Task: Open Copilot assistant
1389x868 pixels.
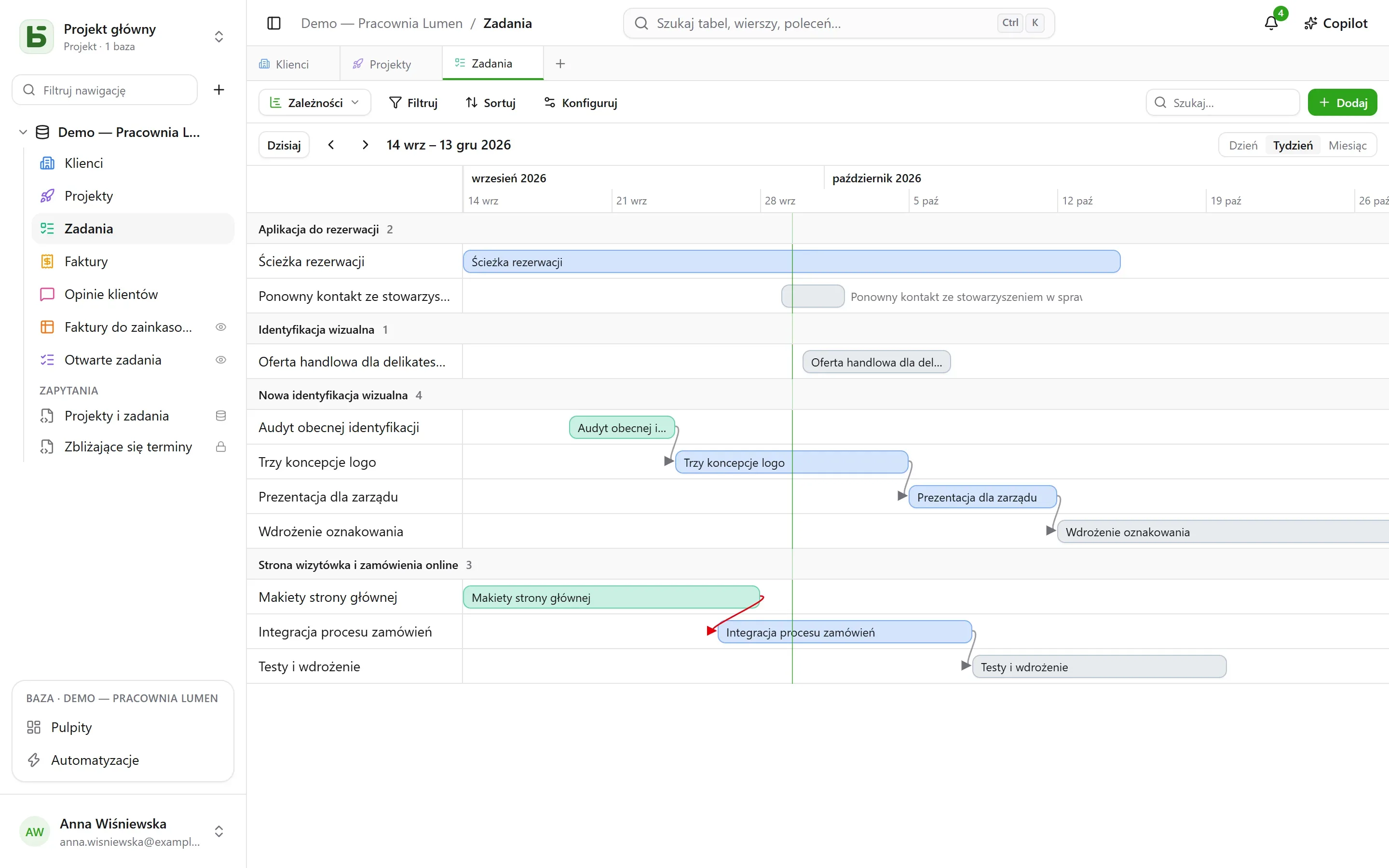Action: [x=1335, y=24]
